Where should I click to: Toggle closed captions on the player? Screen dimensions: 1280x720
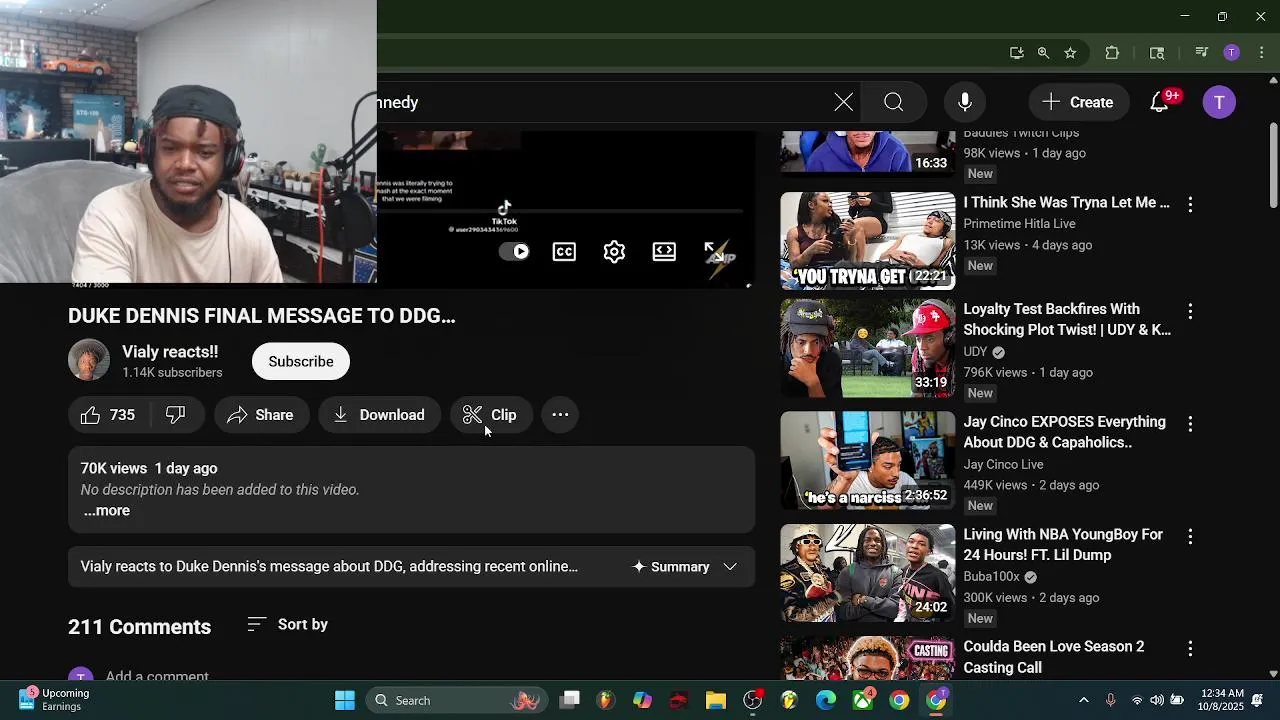(x=564, y=252)
